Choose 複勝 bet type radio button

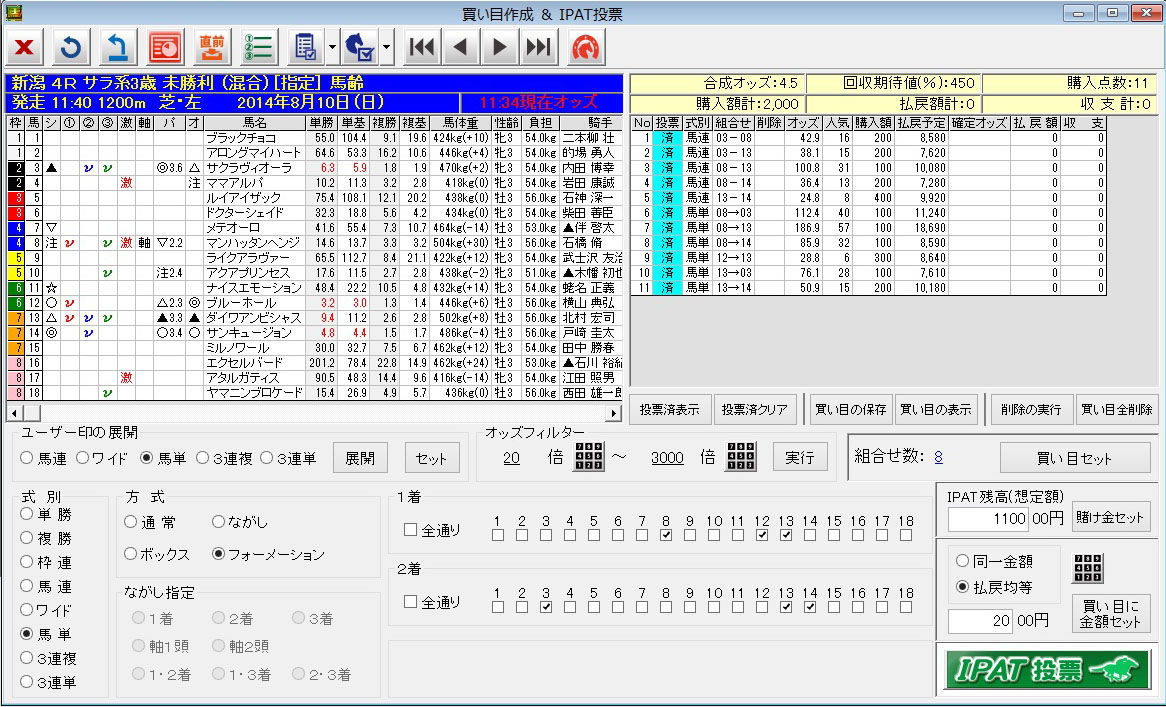(x=27, y=537)
